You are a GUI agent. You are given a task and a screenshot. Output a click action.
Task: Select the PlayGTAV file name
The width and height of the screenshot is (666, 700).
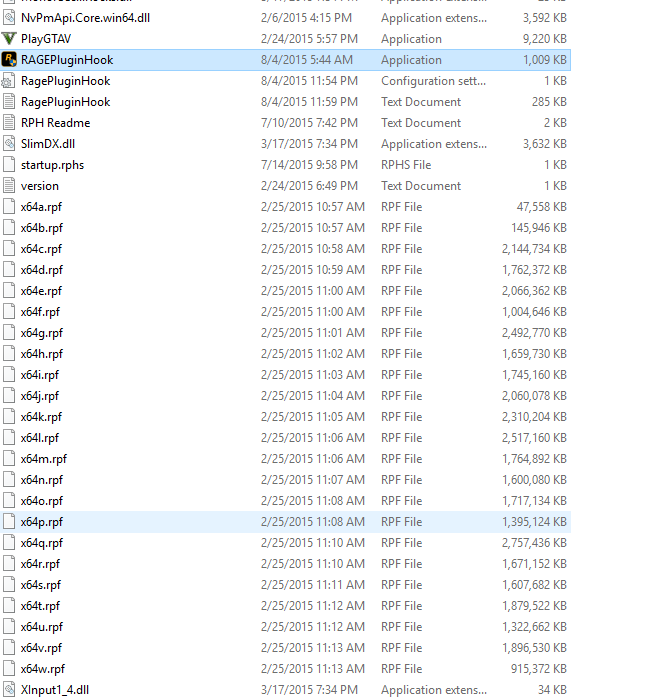point(46,39)
